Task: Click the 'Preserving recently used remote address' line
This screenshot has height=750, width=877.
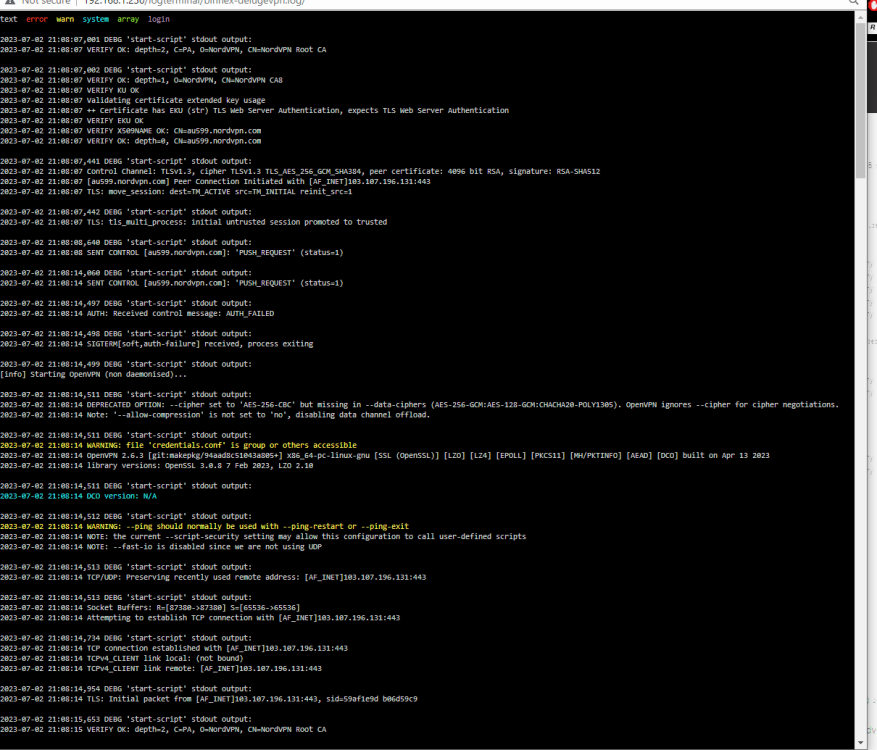Action: pos(213,577)
